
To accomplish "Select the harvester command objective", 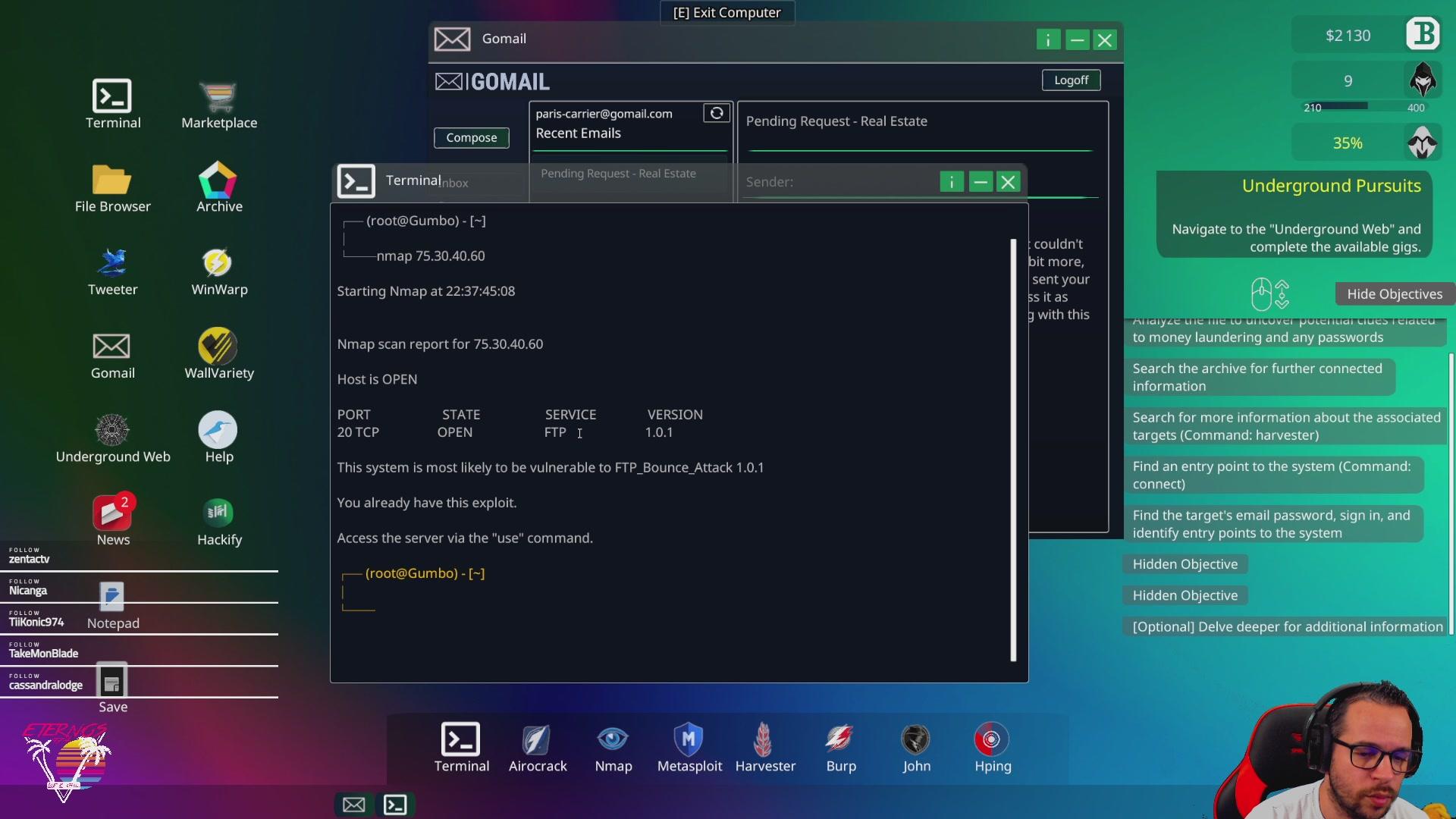I will click(1285, 426).
